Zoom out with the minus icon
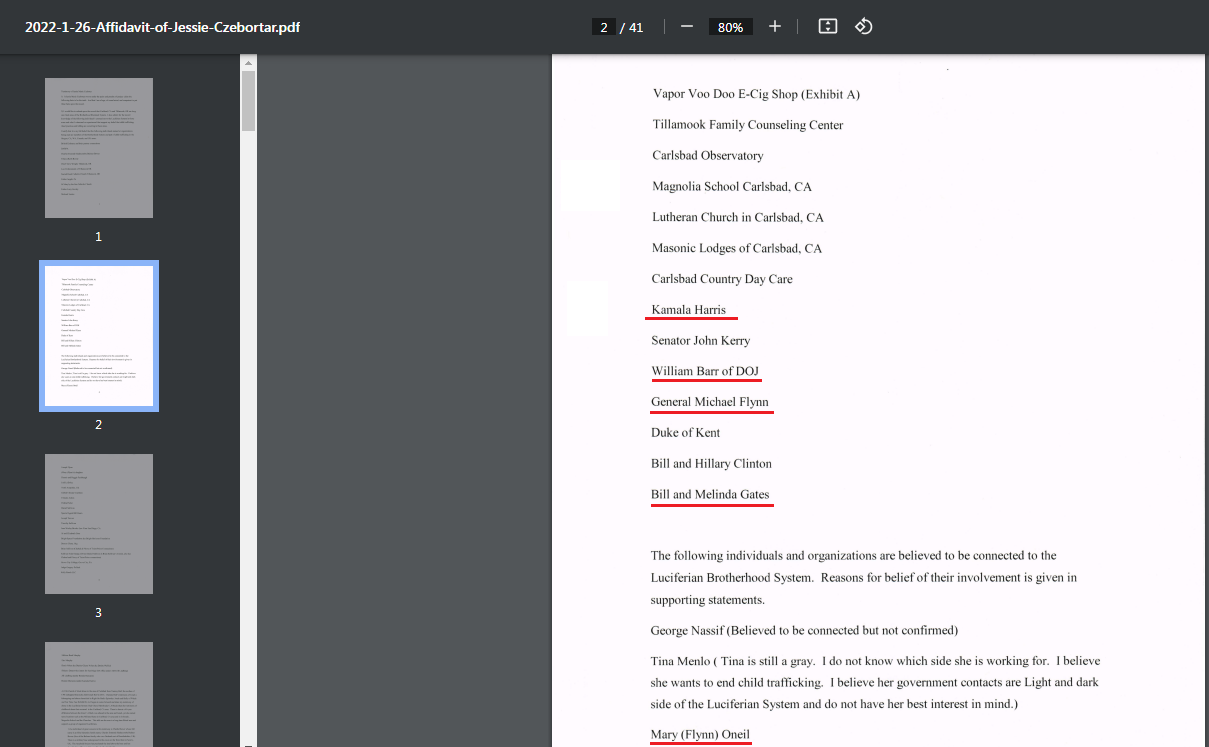The height and width of the screenshot is (747, 1209). coord(687,27)
